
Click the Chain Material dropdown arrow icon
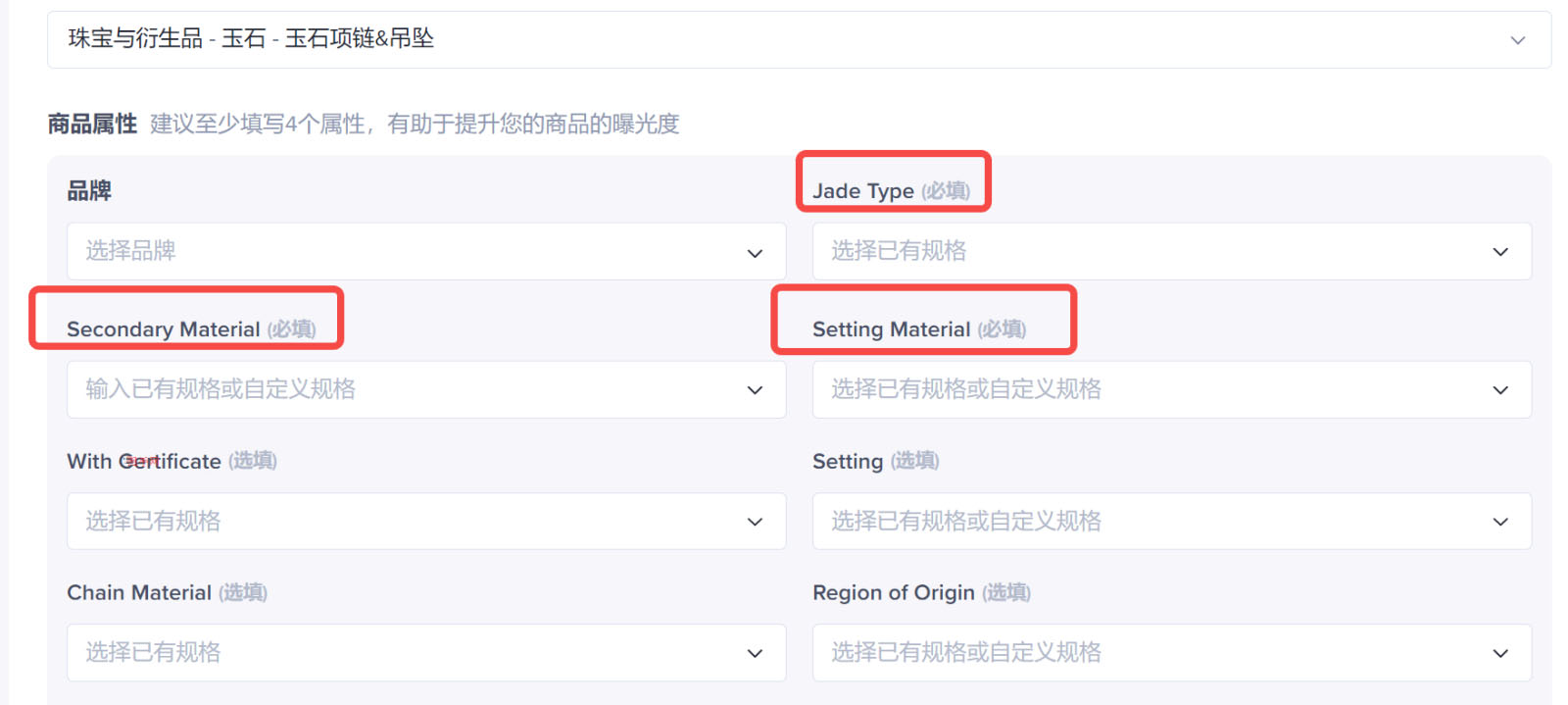755,653
